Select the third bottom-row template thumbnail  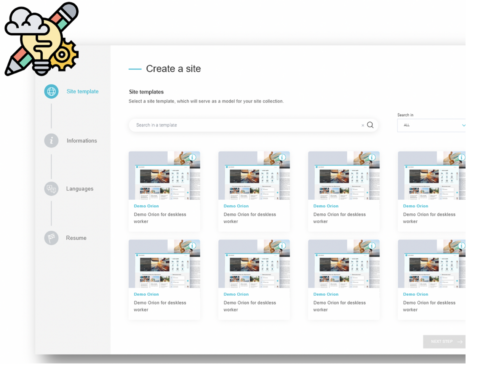(x=344, y=264)
